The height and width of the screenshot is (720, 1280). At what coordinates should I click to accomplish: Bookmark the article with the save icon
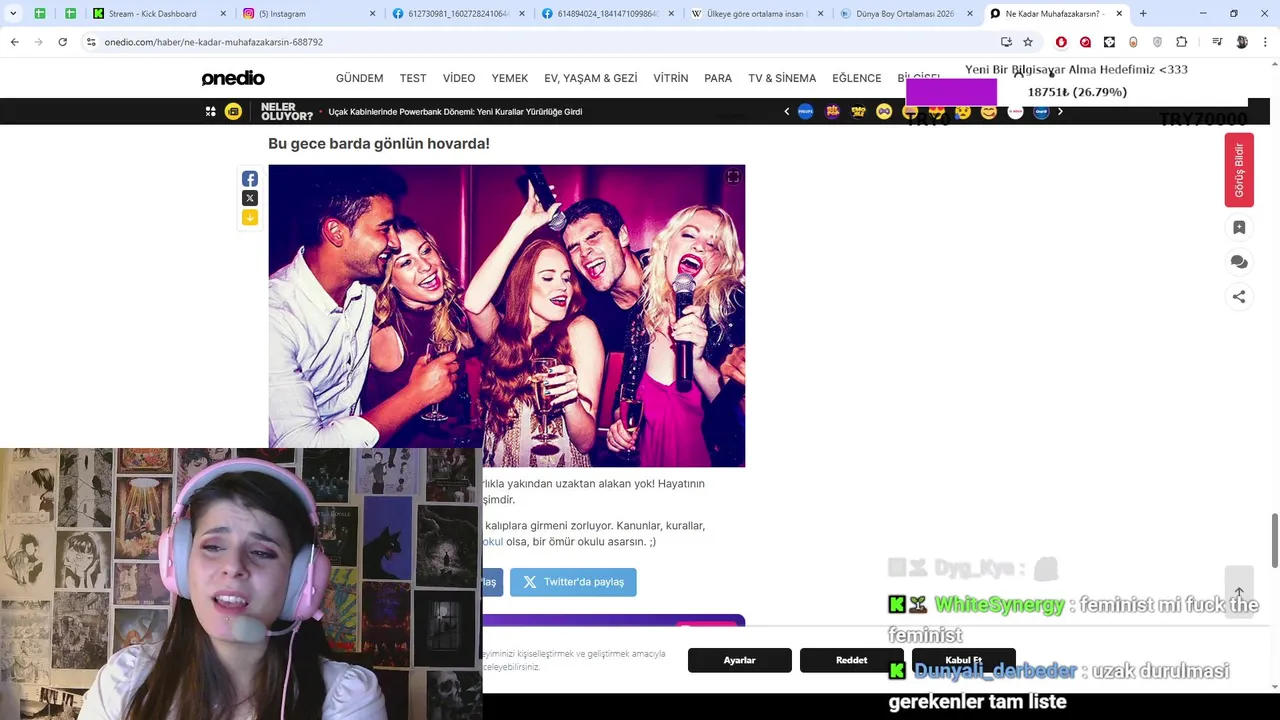click(1239, 228)
